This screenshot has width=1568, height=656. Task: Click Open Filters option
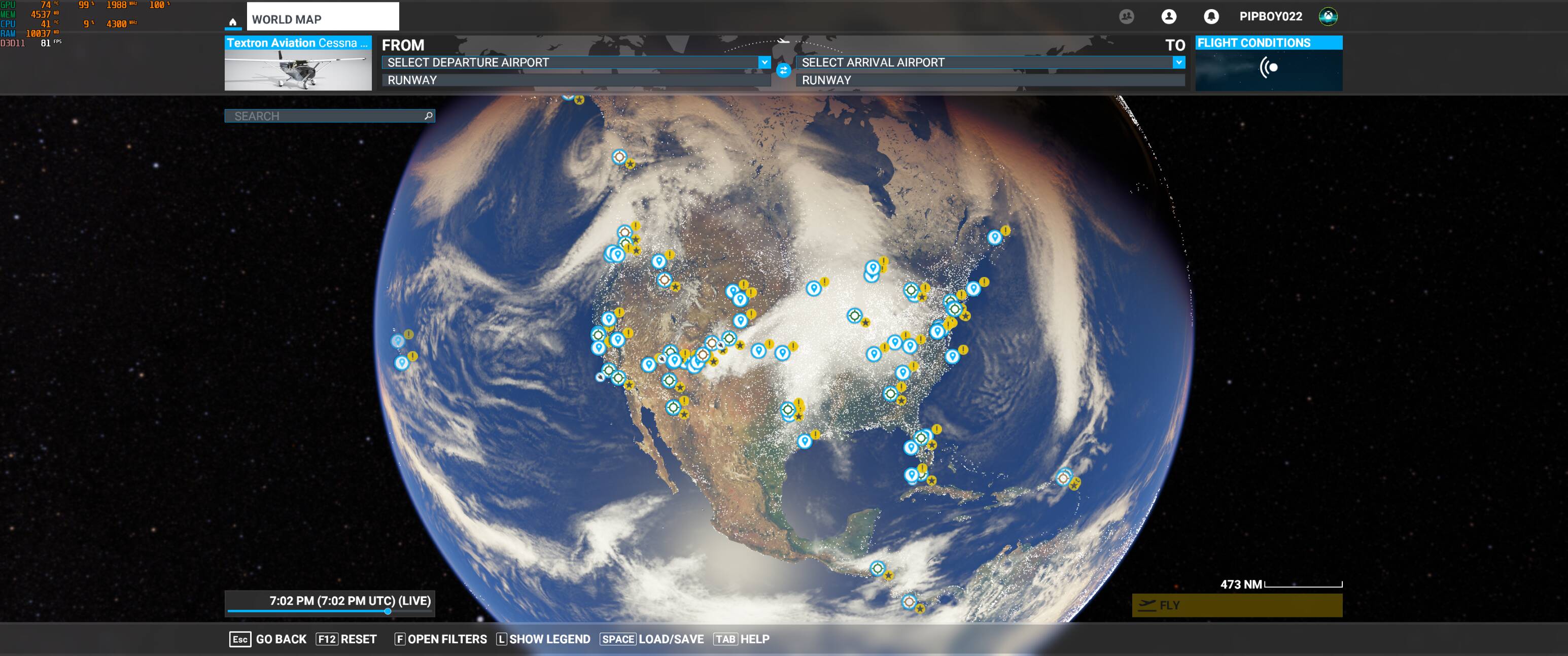pos(441,639)
